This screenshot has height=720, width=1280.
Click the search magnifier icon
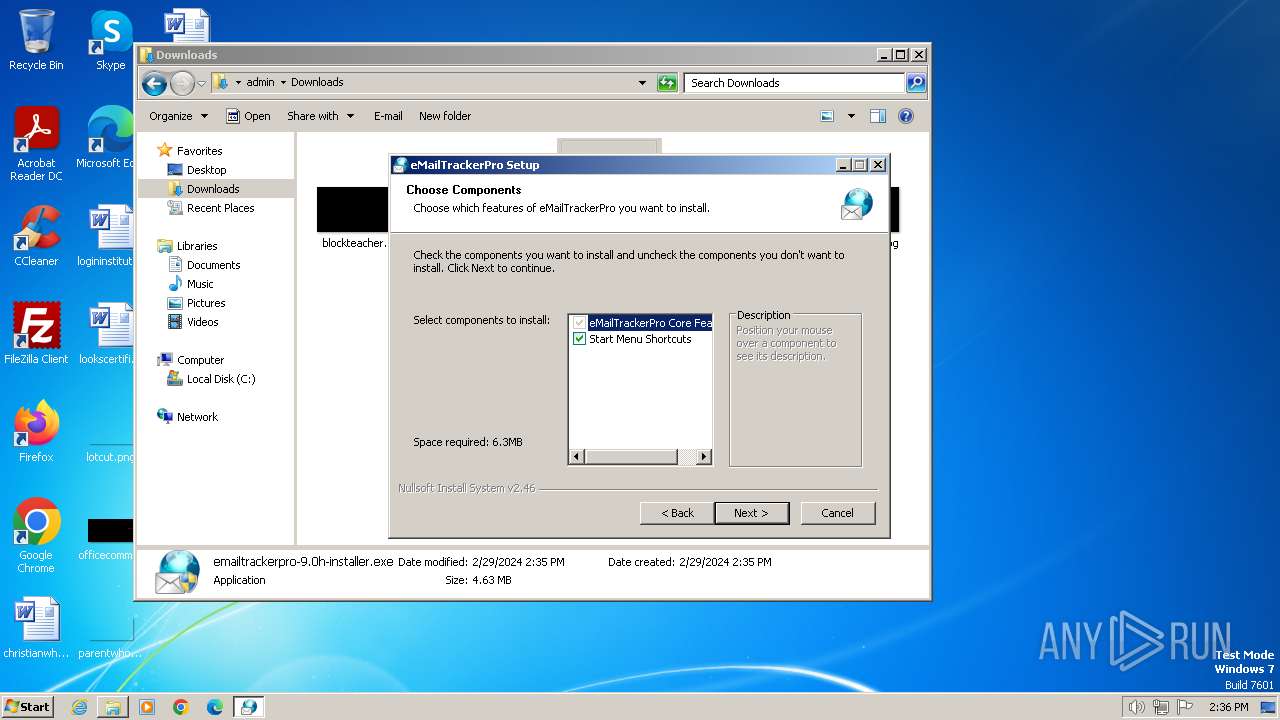click(x=916, y=83)
